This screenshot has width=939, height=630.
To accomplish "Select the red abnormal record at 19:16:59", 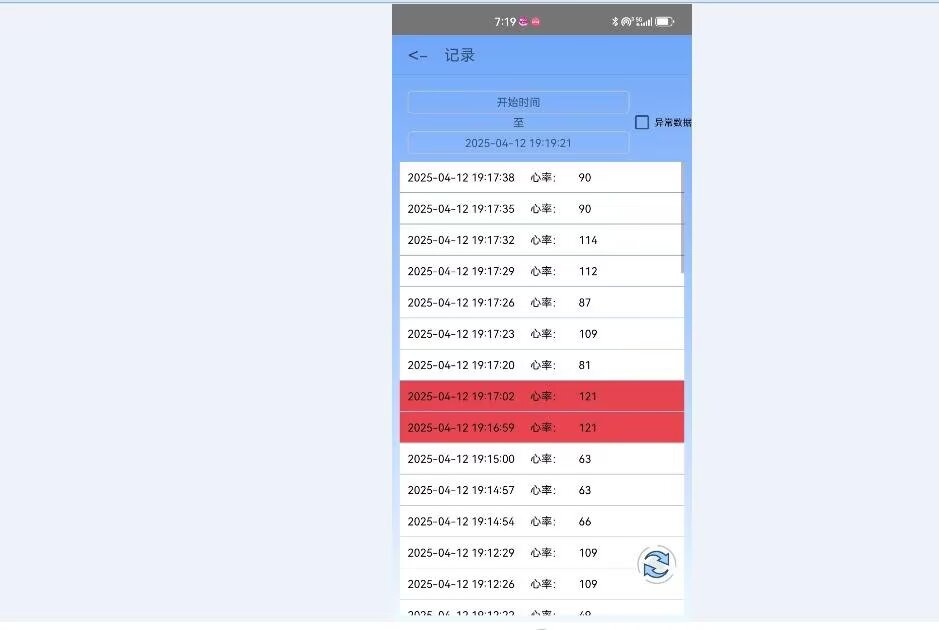I will (x=541, y=428).
